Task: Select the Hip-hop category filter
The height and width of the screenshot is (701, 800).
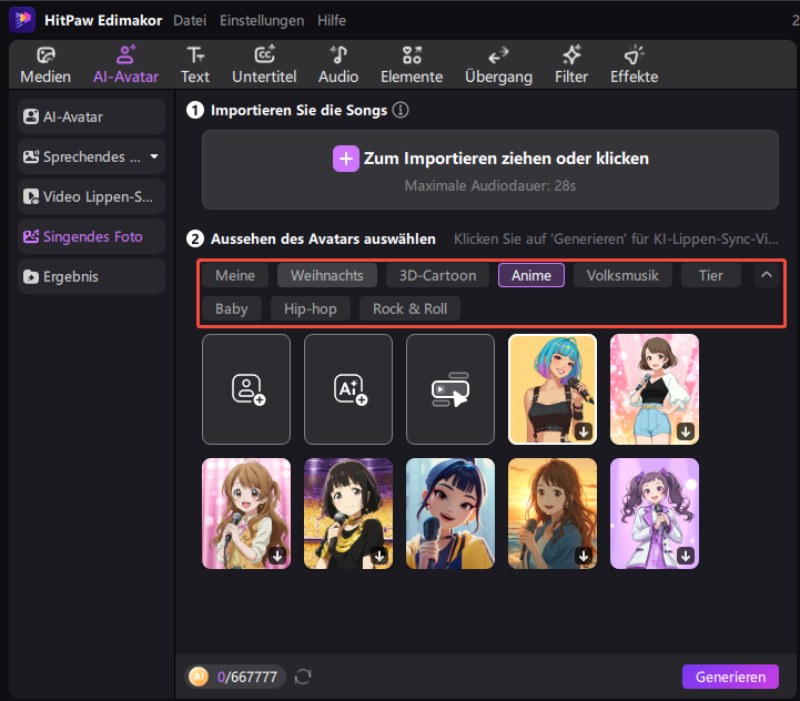Action: tap(310, 309)
